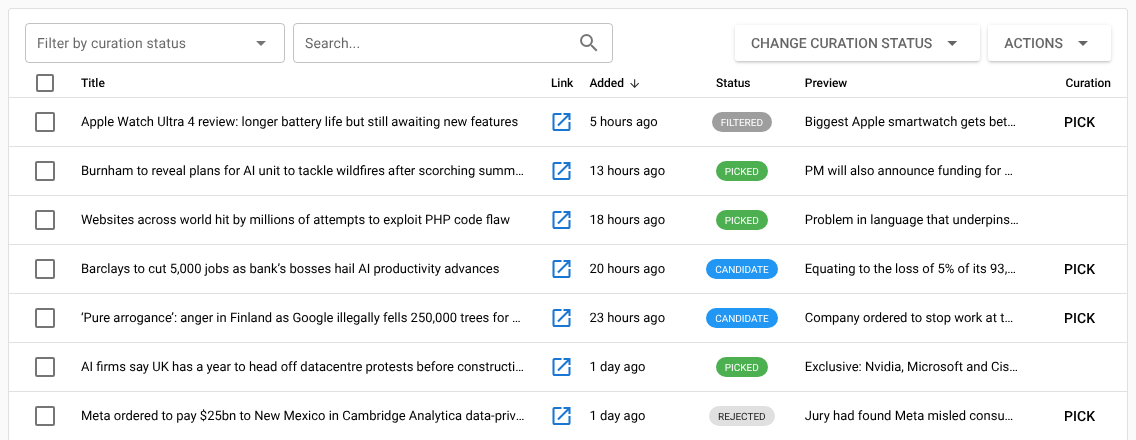Open external link for UK datacentre protests article

pos(561,367)
